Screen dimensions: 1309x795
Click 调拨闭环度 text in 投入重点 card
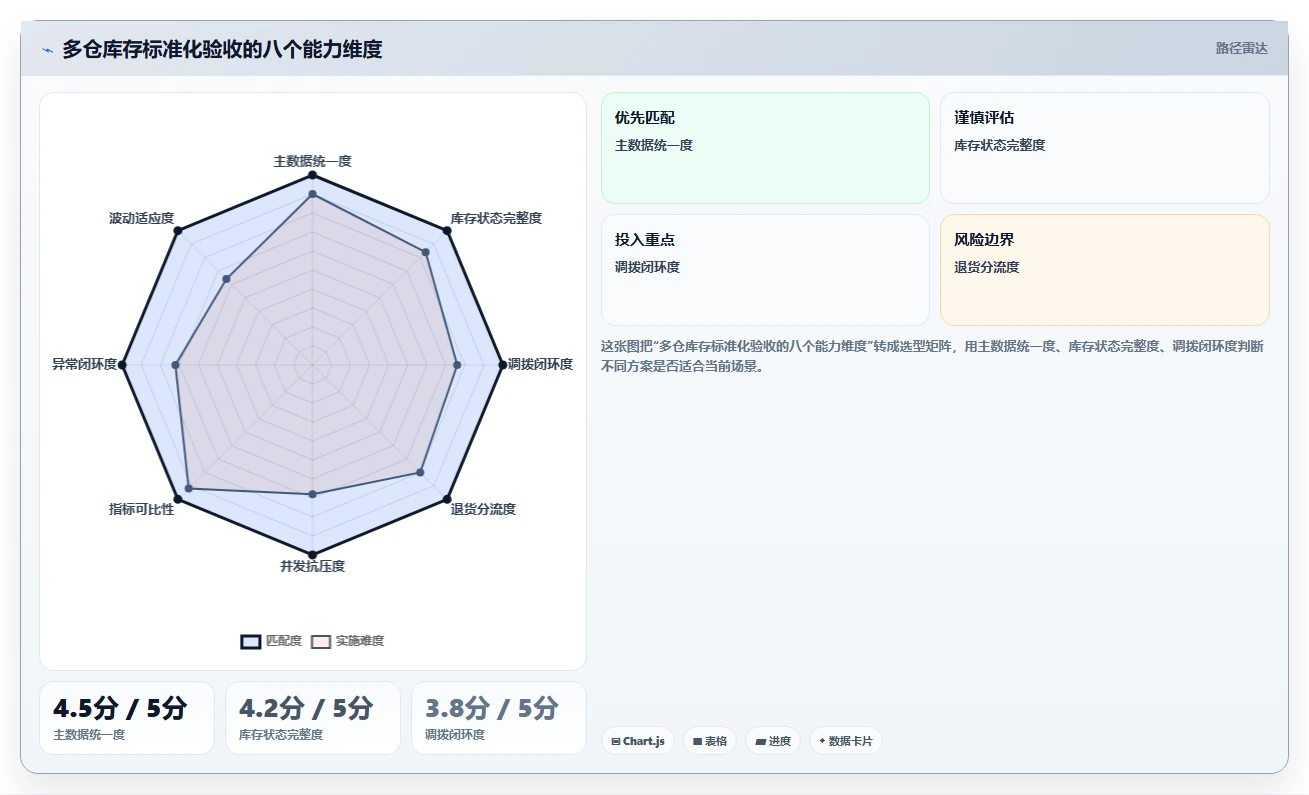coord(647,267)
